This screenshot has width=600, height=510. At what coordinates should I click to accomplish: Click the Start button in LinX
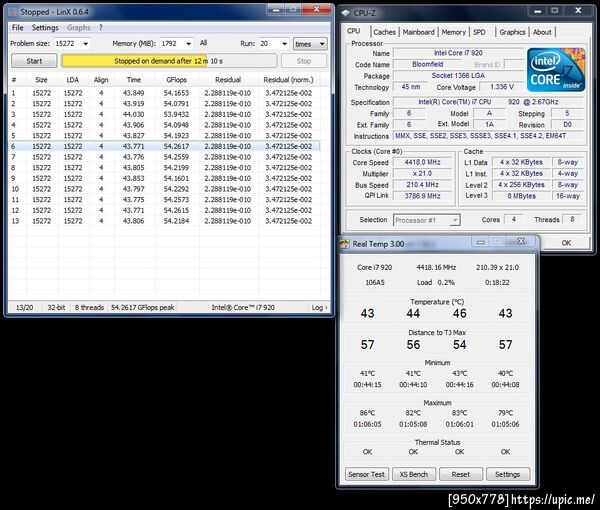point(34,61)
